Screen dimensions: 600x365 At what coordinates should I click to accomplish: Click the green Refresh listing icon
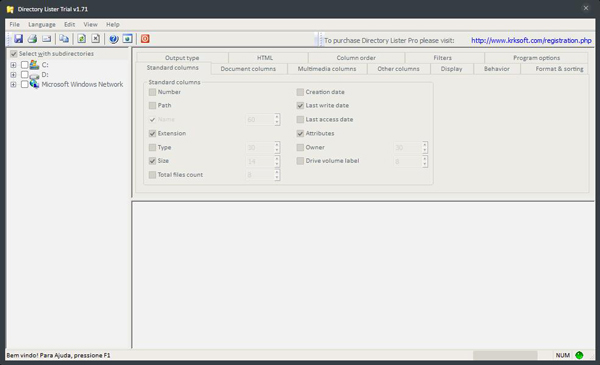[x=81, y=39]
